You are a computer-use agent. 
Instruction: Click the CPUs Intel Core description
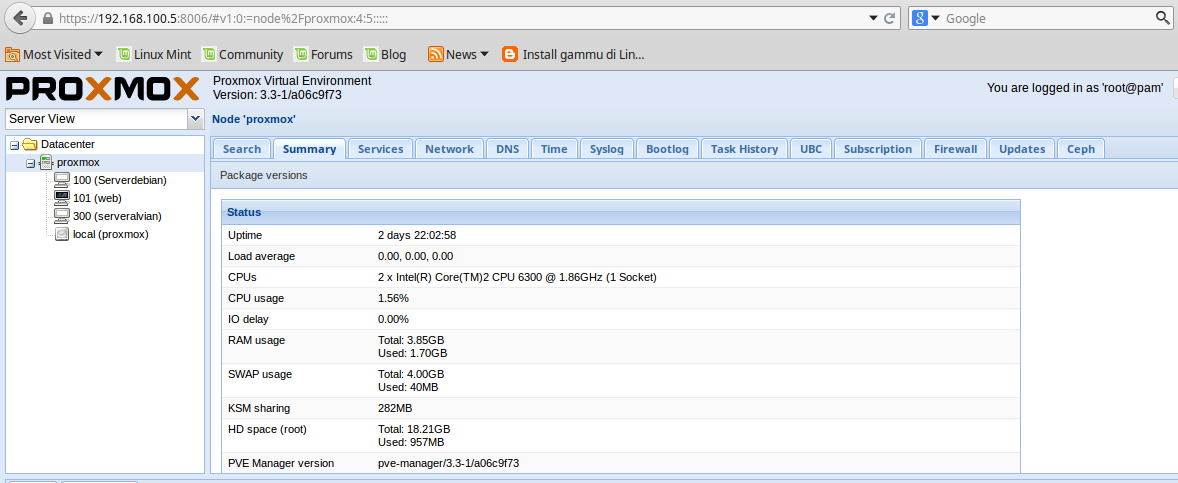click(x=518, y=277)
